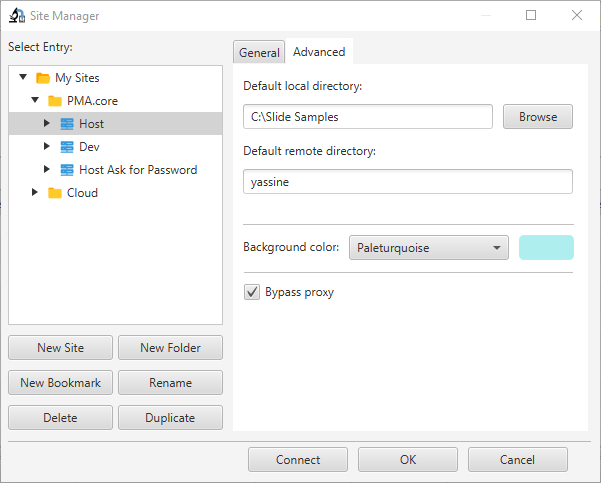Image resolution: width=601 pixels, height=483 pixels.
Task: Click the Host server icon
Action: pos(67,124)
